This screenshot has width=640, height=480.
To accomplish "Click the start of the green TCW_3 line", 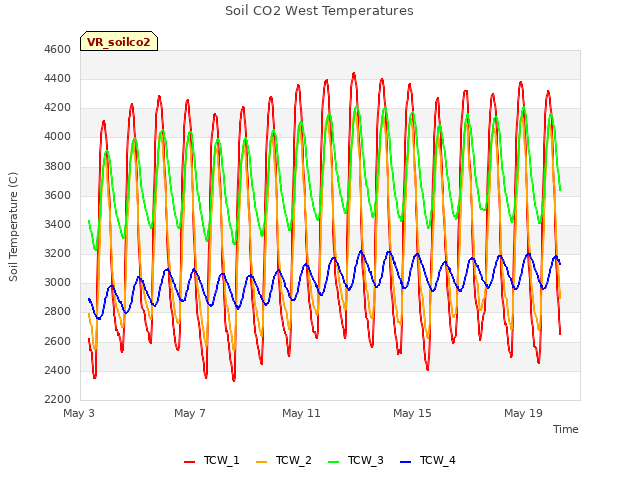I will (x=89, y=221).
